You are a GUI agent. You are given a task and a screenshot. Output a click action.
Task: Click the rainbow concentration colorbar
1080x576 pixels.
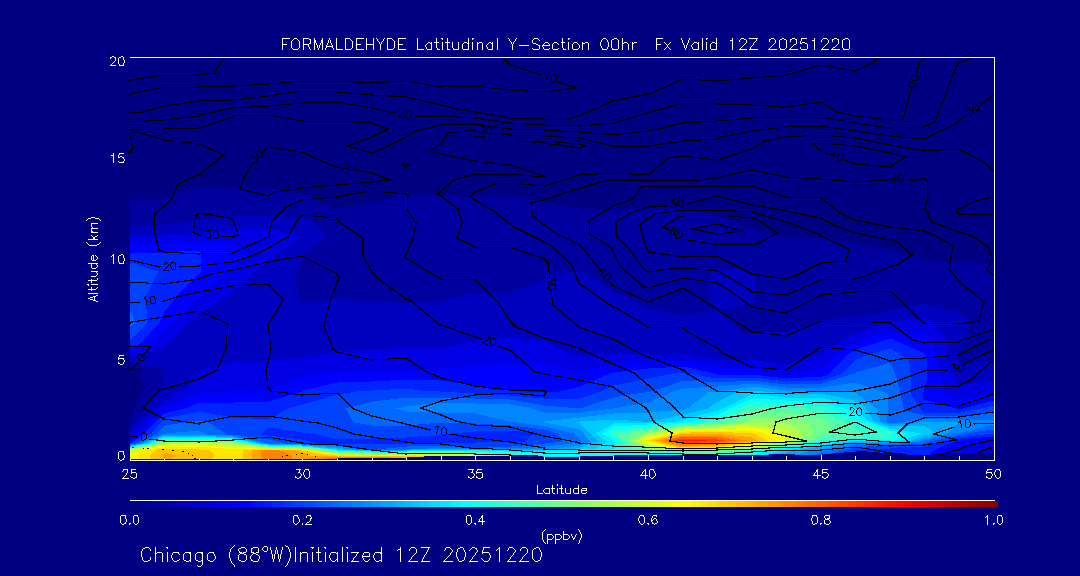[563, 504]
